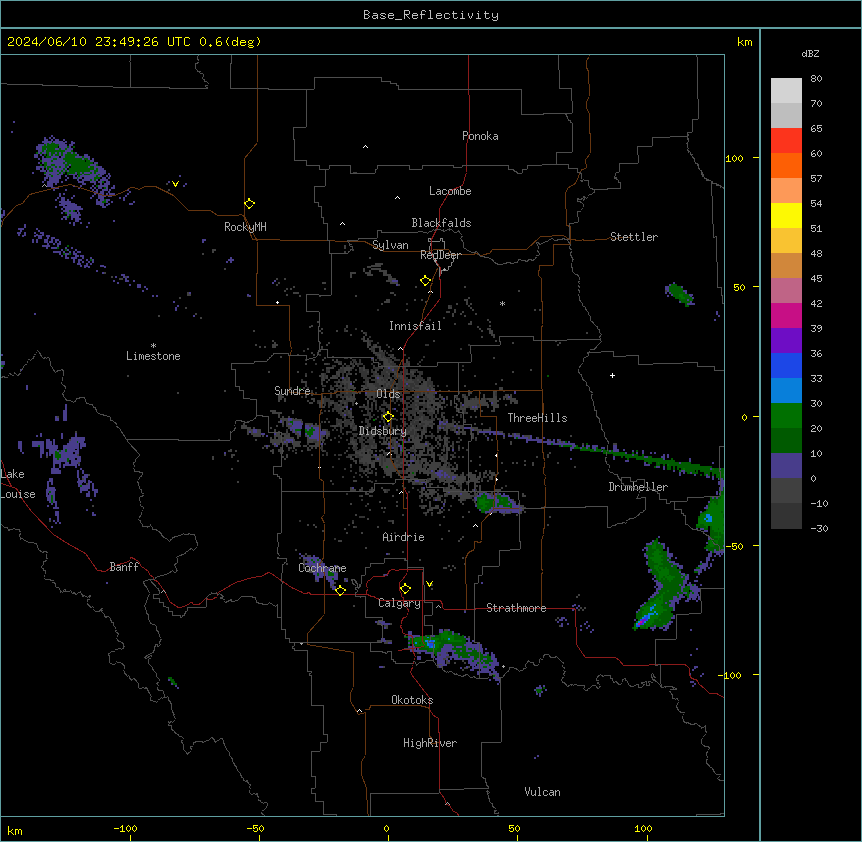Click the Banff label
862x842 pixels.
tap(124, 567)
